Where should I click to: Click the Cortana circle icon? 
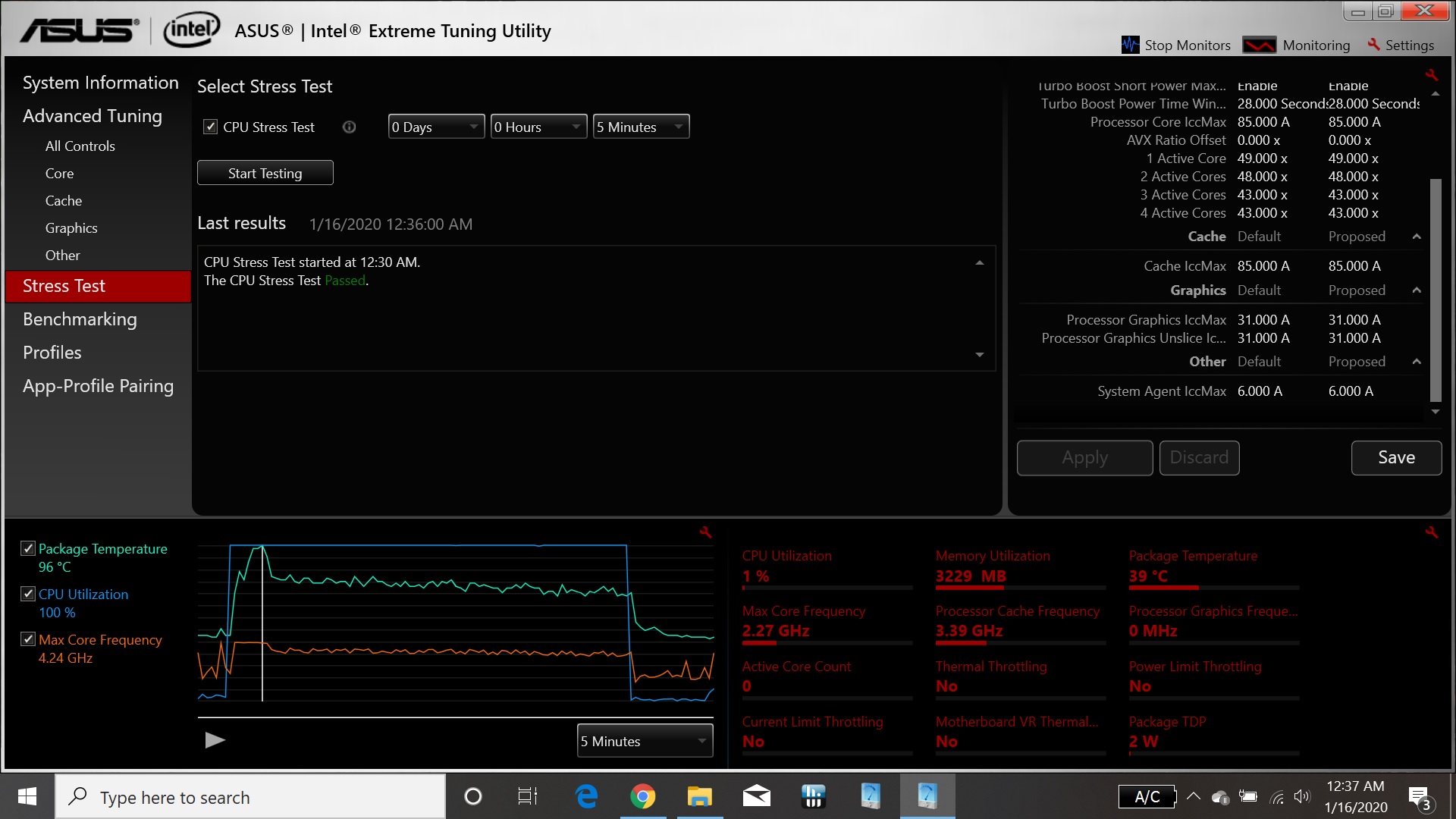point(472,796)
